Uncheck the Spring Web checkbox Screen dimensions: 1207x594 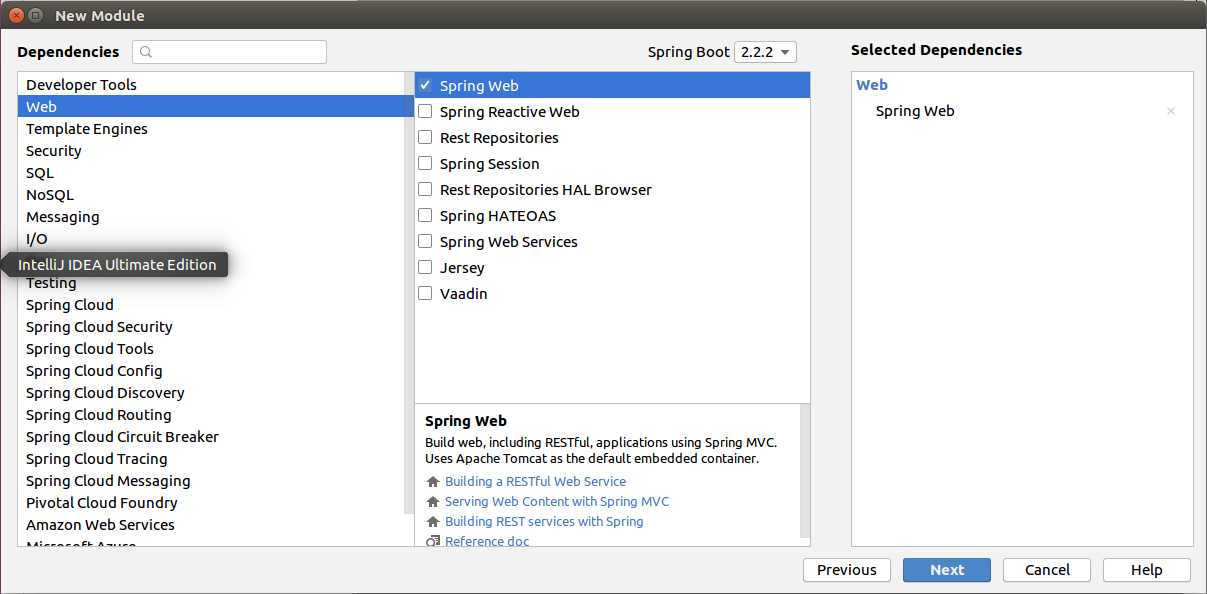(x=425, y=85)
